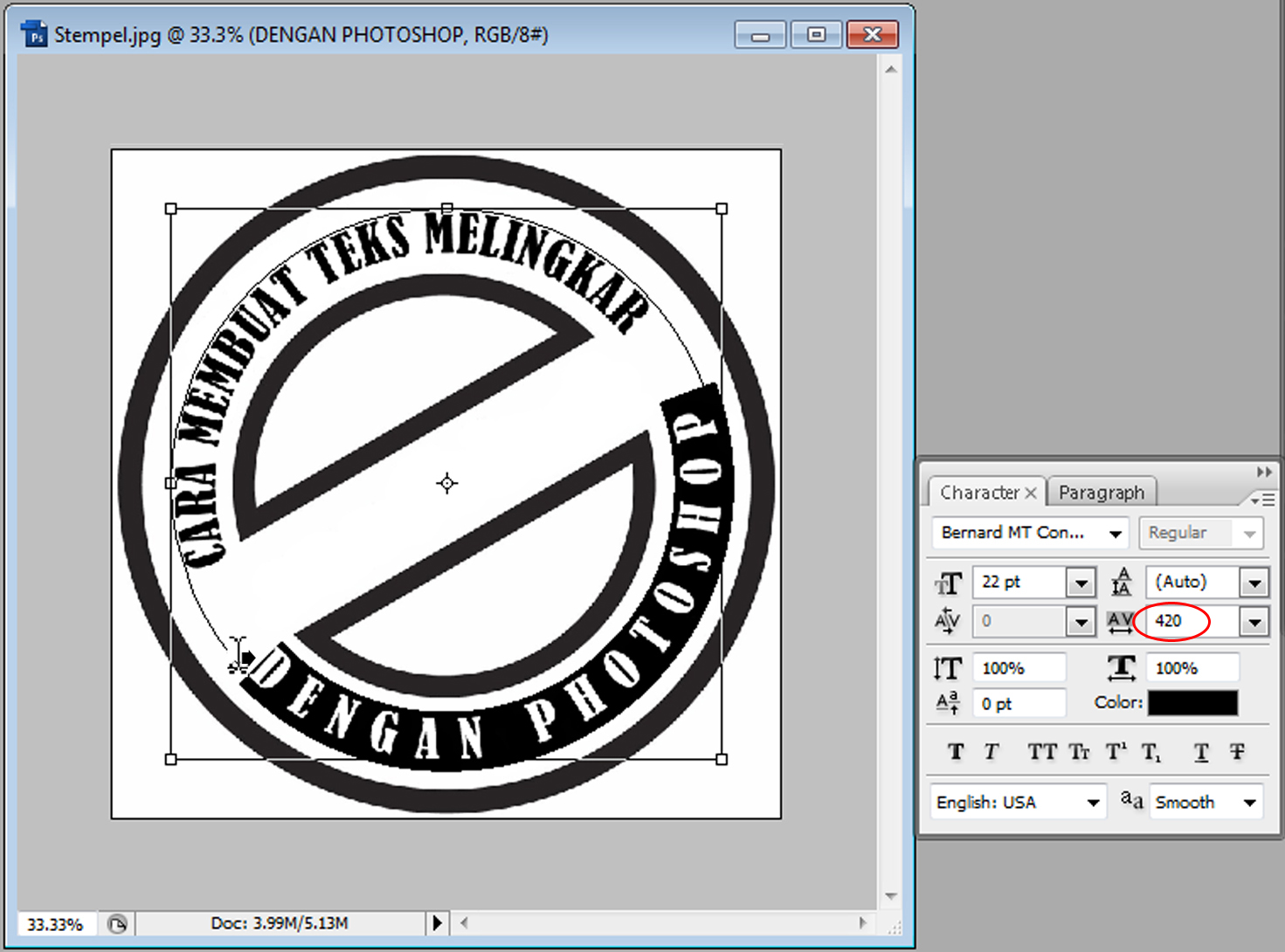The width and height of the screenshot is (1285, 952).
Task: Collapse the panel with double-arrow icon
Action: (1264, 472)
